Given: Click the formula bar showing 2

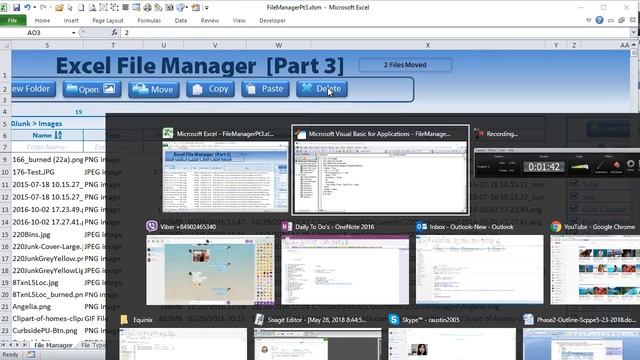Looking at the screenshot, I should (x=376, y=33).
